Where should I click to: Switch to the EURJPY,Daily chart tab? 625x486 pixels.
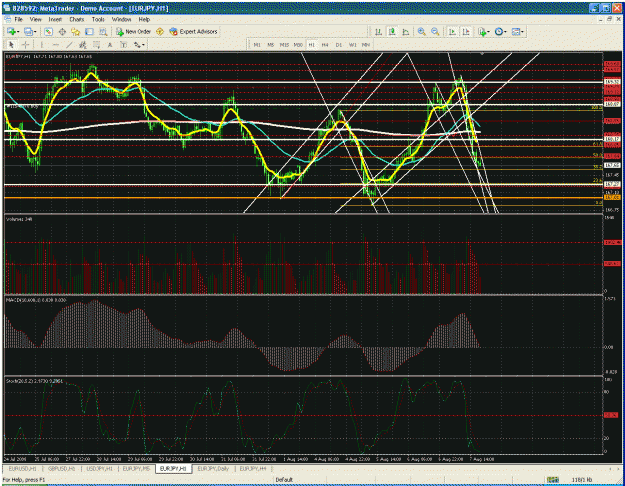(213, 469)
